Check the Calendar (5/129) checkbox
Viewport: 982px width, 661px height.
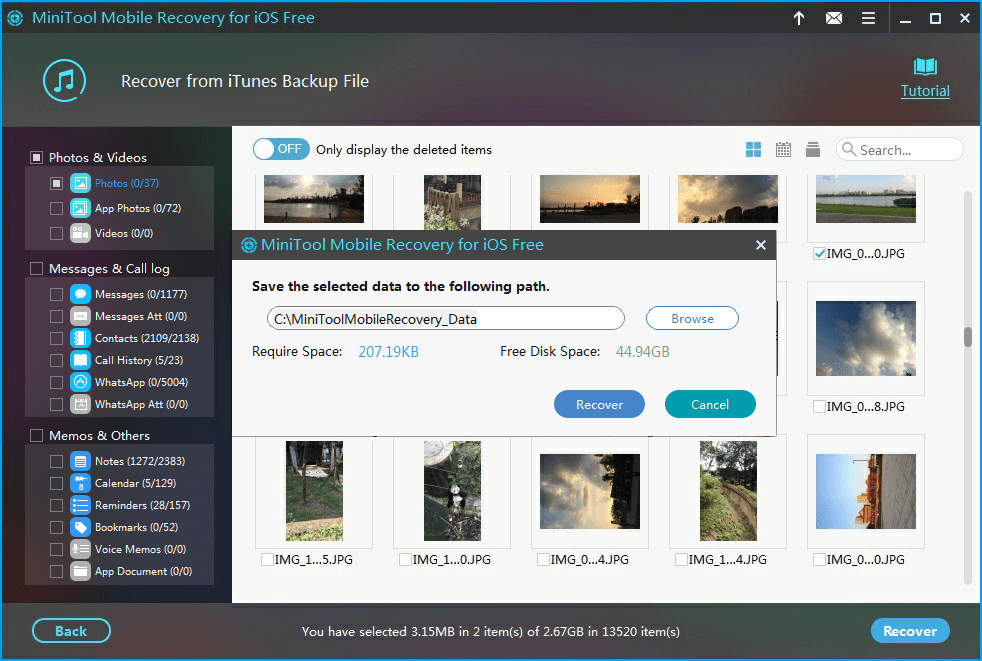(56, 483)
